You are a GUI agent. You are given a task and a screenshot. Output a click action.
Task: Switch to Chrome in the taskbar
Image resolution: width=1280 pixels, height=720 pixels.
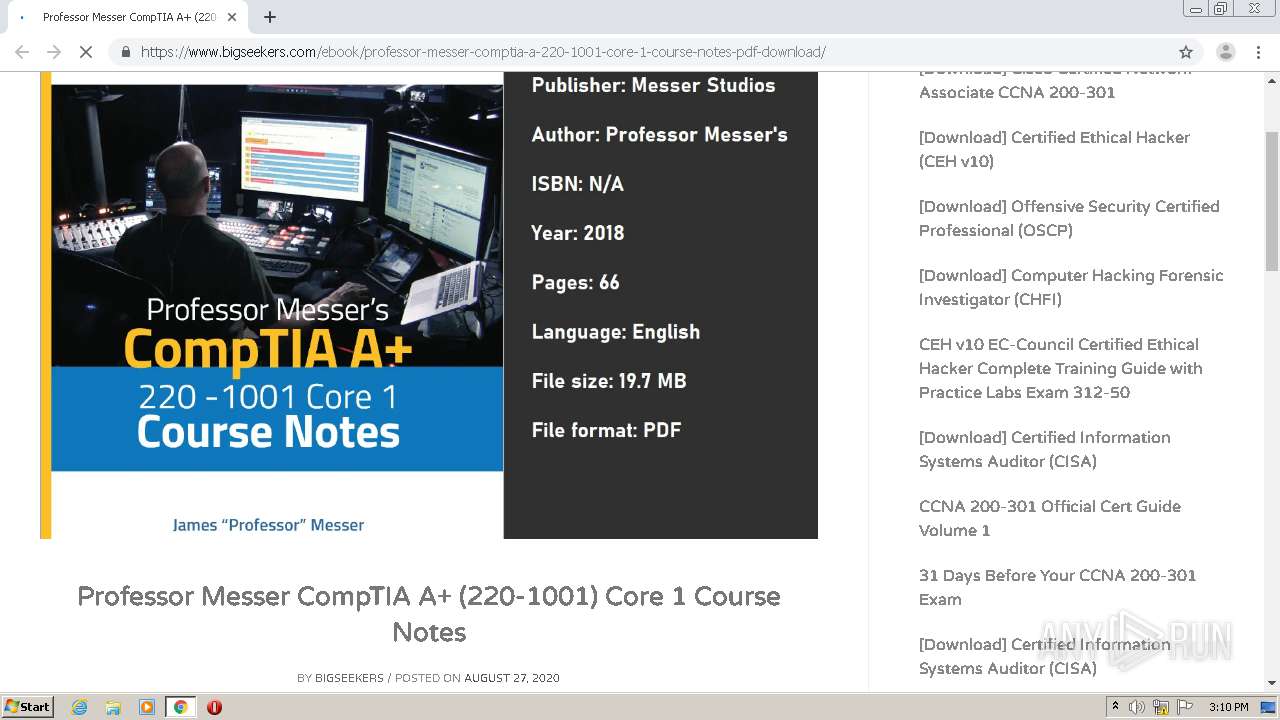click(x=180, y=707)
